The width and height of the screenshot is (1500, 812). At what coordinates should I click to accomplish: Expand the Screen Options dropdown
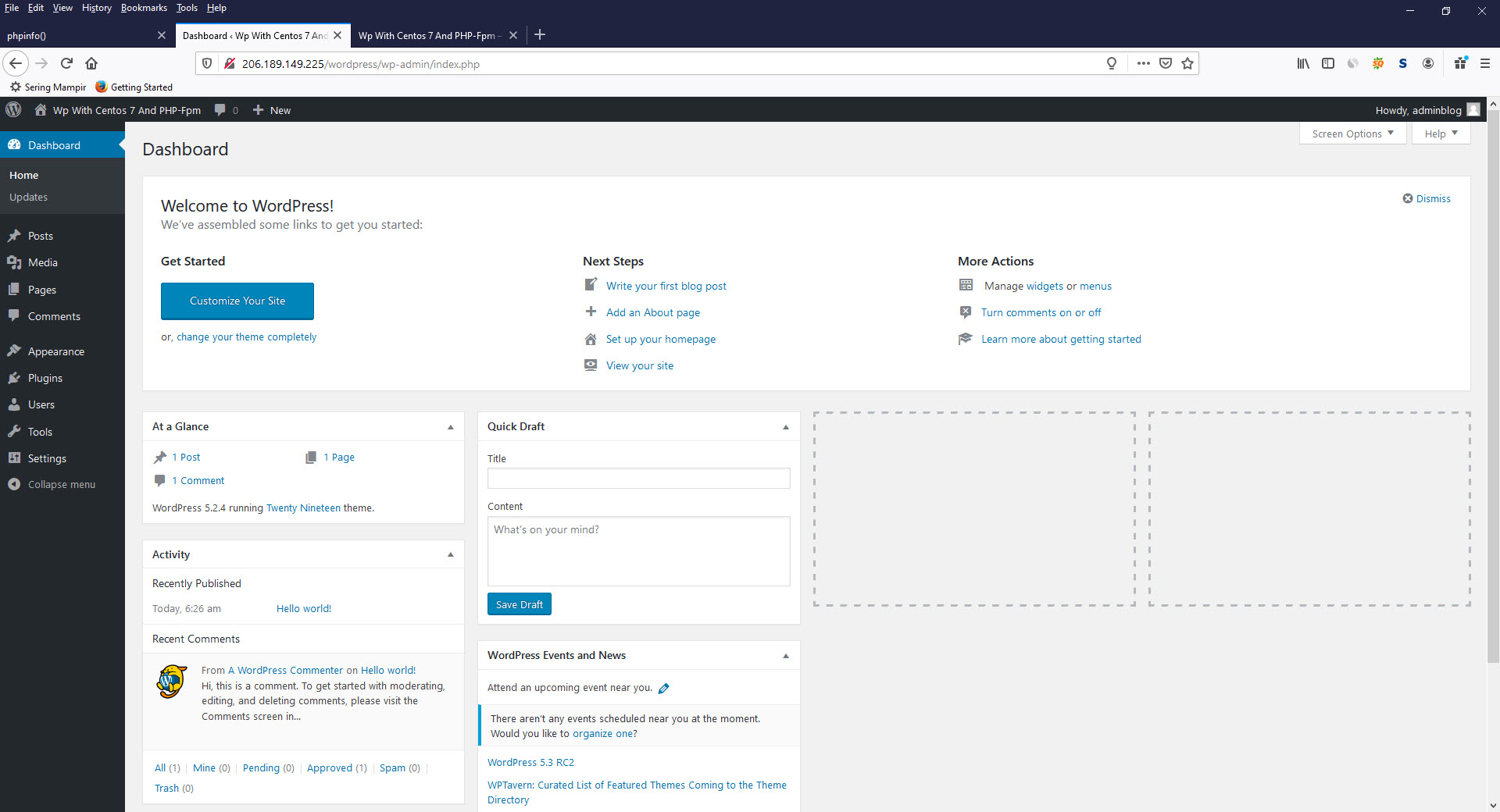[x=1352, y=134]
